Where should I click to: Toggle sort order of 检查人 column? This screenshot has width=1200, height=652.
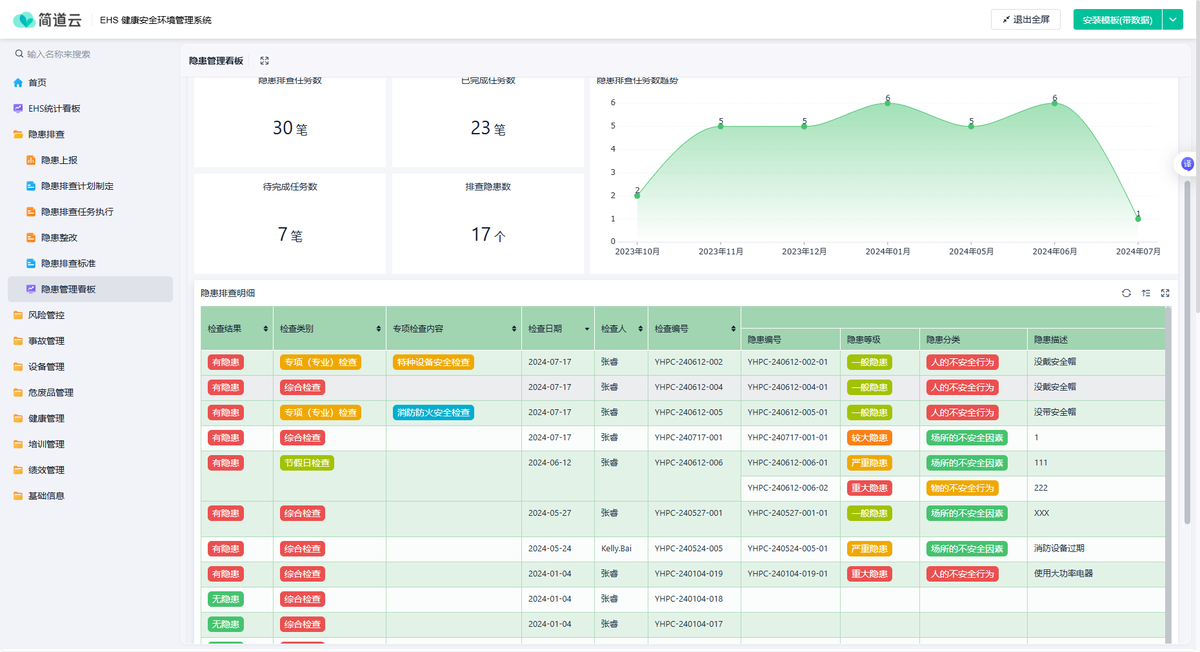pos(640,329)
